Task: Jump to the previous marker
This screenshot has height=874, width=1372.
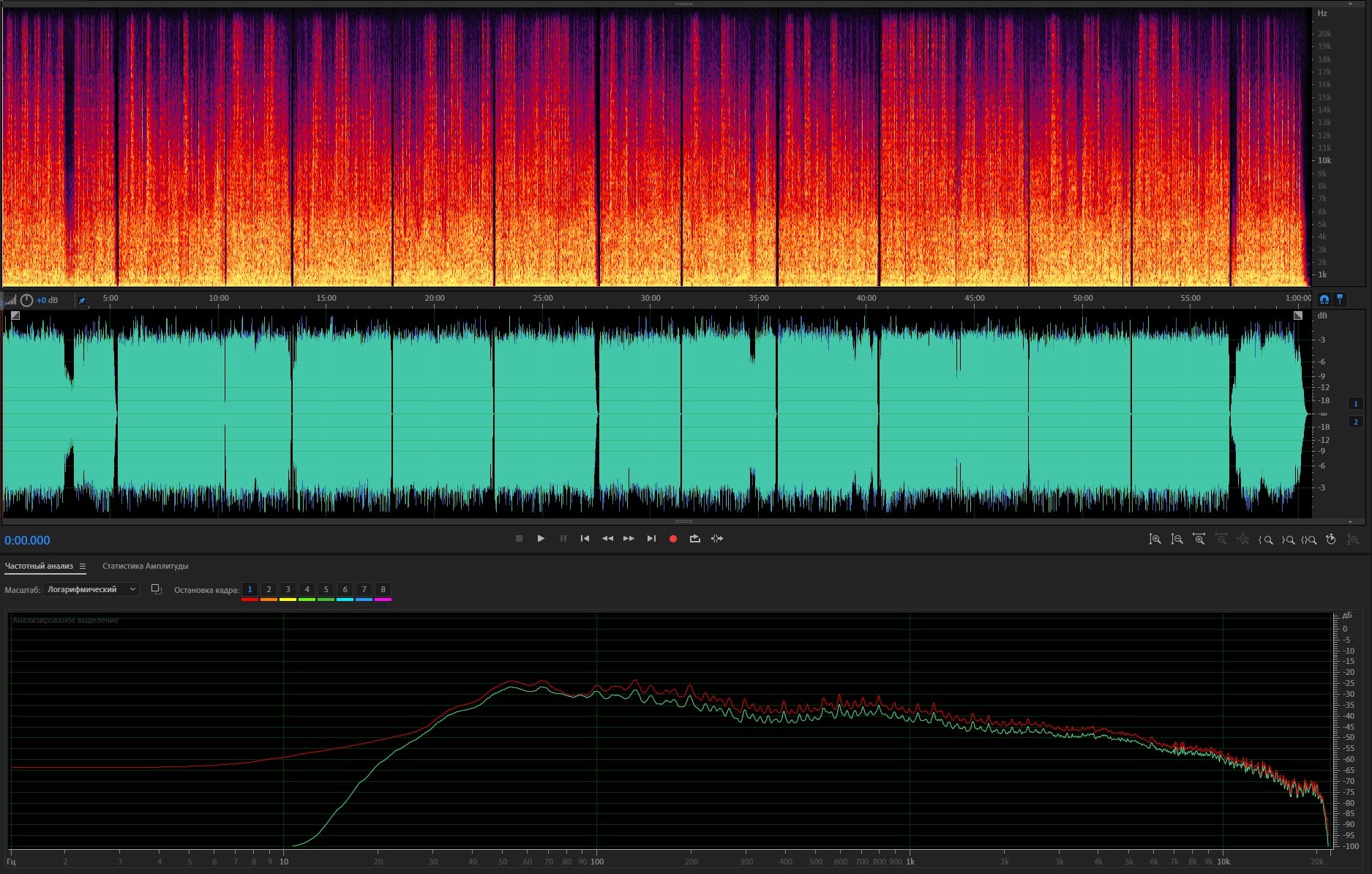Action: (x=585, y=539)
